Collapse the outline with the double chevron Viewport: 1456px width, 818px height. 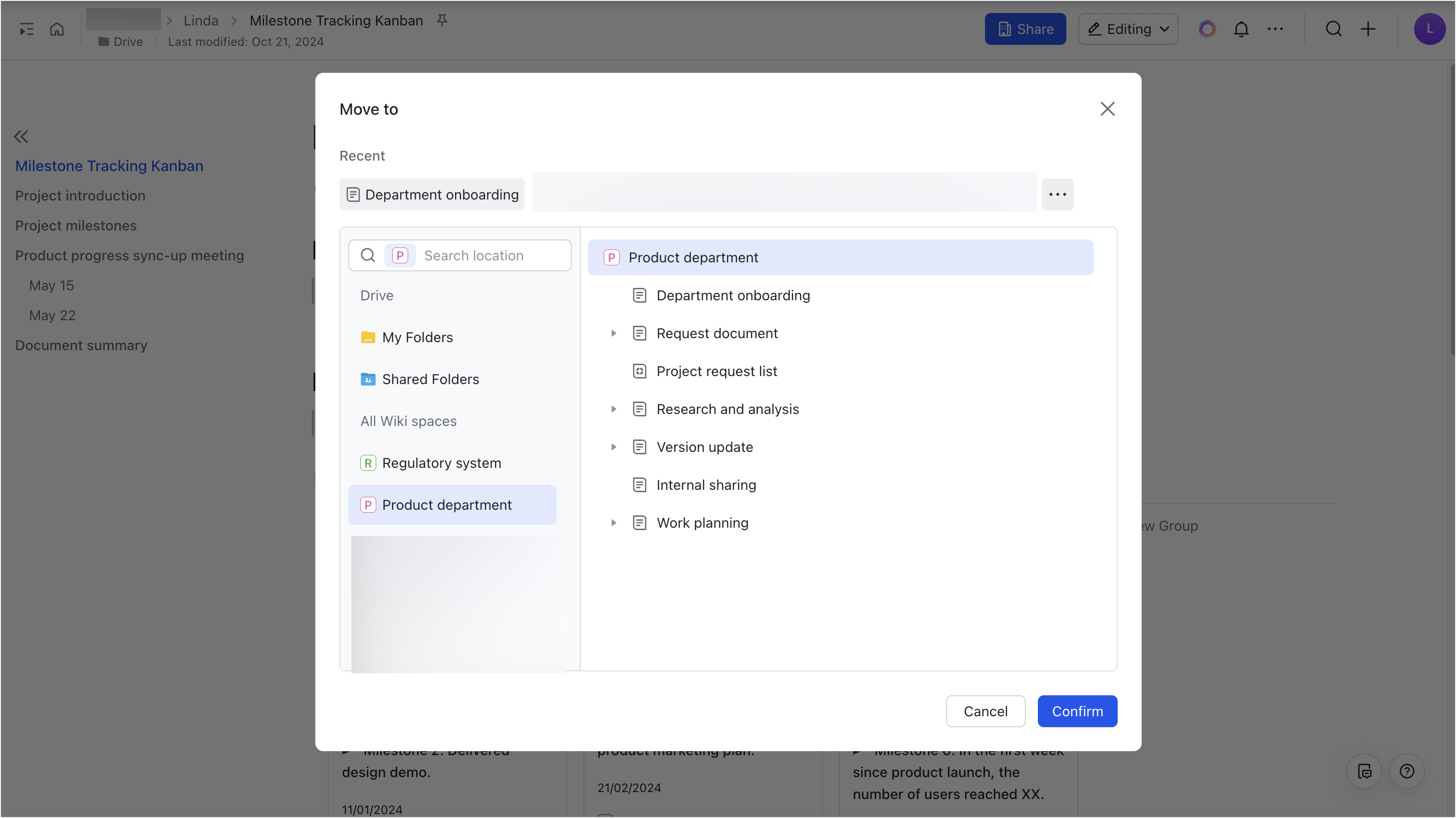click(21, 136)
